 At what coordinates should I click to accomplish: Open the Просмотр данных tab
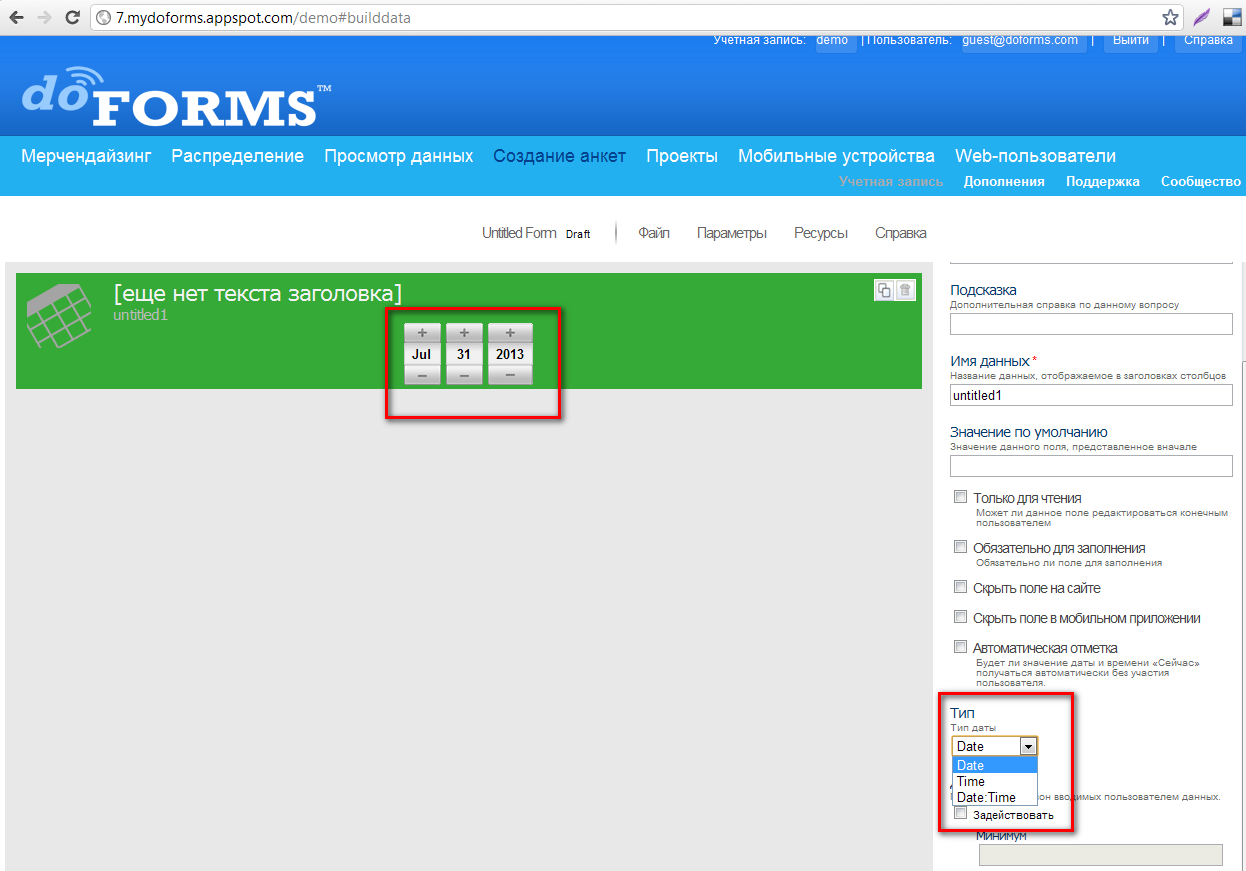tap(398, 156)
